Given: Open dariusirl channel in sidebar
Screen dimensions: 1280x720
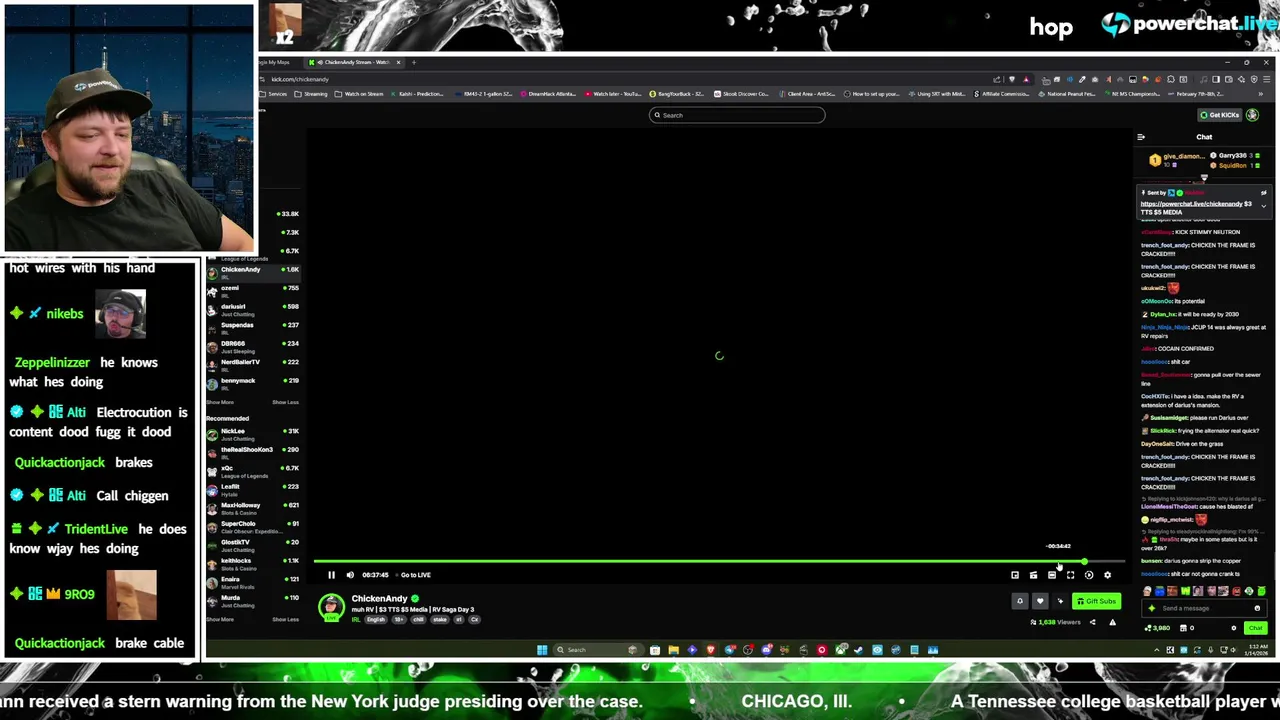Looking at the screenshot, I should (253, 308).
